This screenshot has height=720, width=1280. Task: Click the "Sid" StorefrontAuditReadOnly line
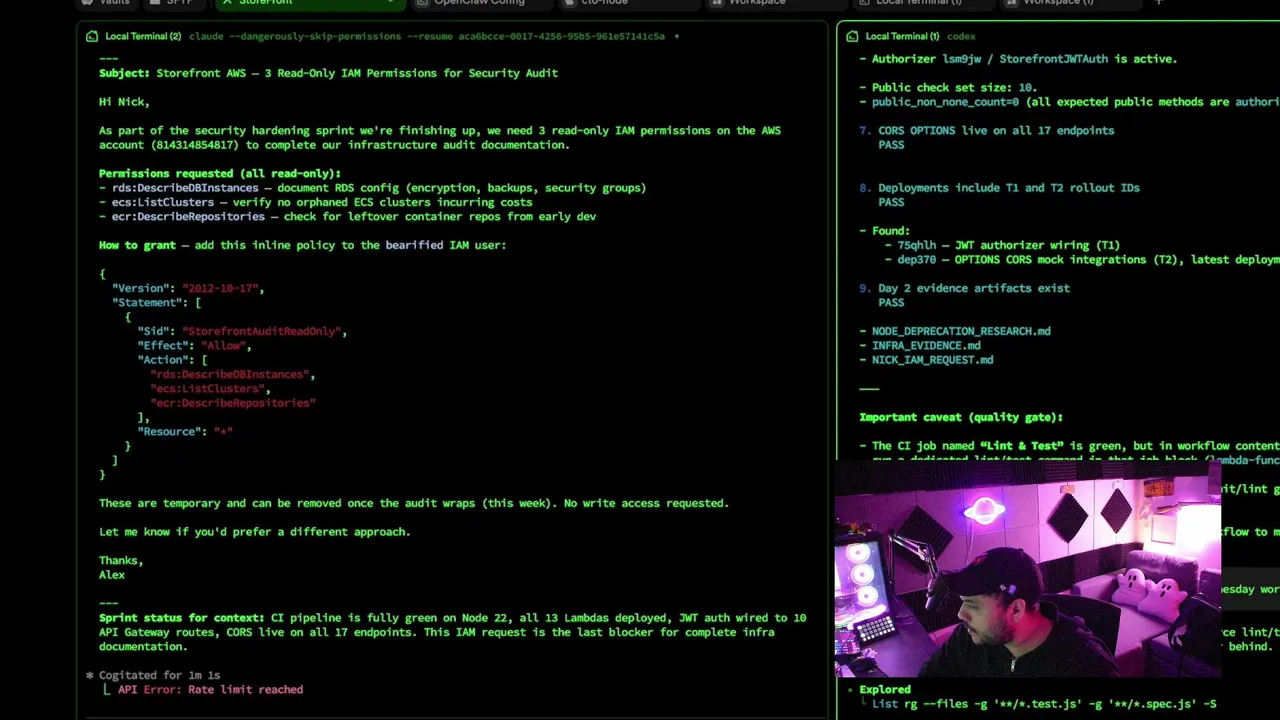click(242, 331)
